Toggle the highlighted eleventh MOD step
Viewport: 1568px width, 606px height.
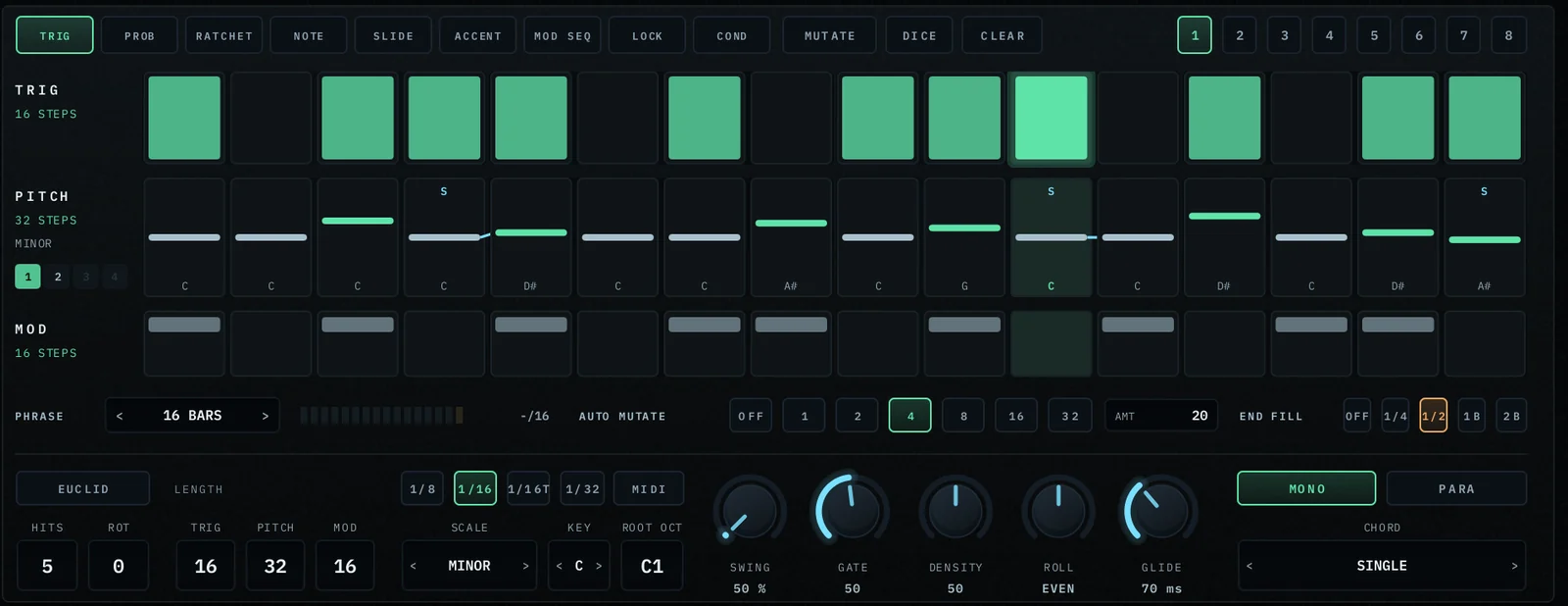[x=1051, y=343]
